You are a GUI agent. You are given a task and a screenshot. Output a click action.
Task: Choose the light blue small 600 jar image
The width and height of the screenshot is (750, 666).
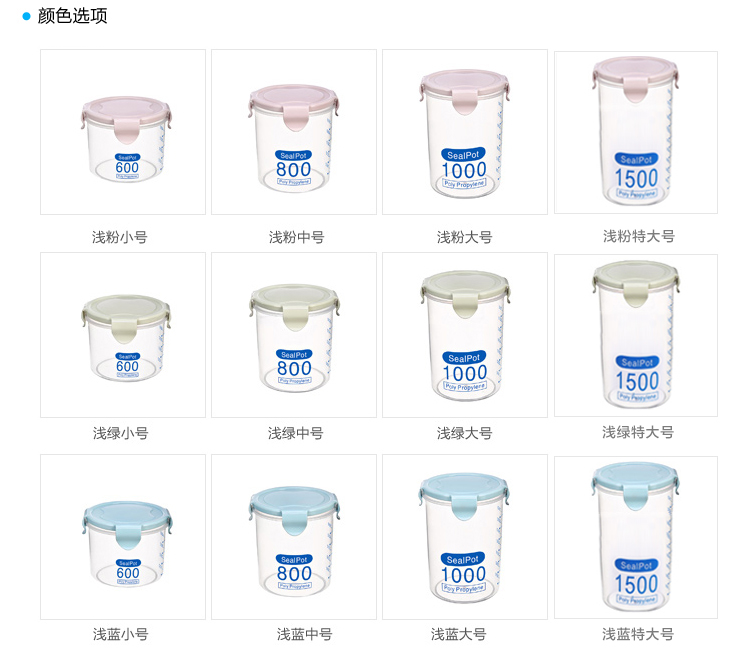(123, 537)
